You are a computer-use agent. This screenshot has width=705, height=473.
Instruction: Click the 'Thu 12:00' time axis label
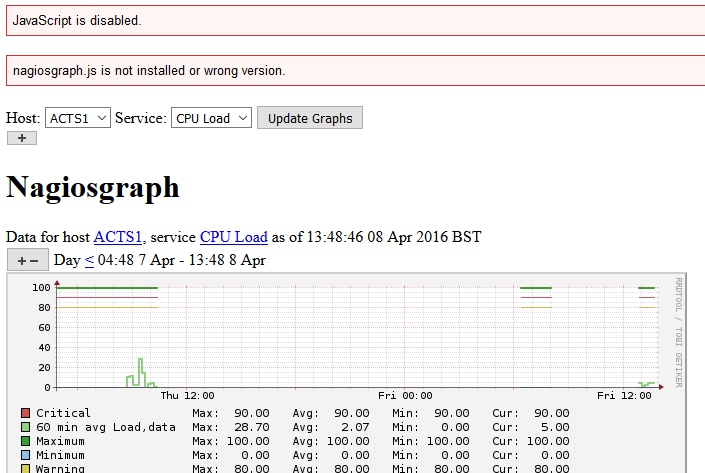(x=186, y=396)
